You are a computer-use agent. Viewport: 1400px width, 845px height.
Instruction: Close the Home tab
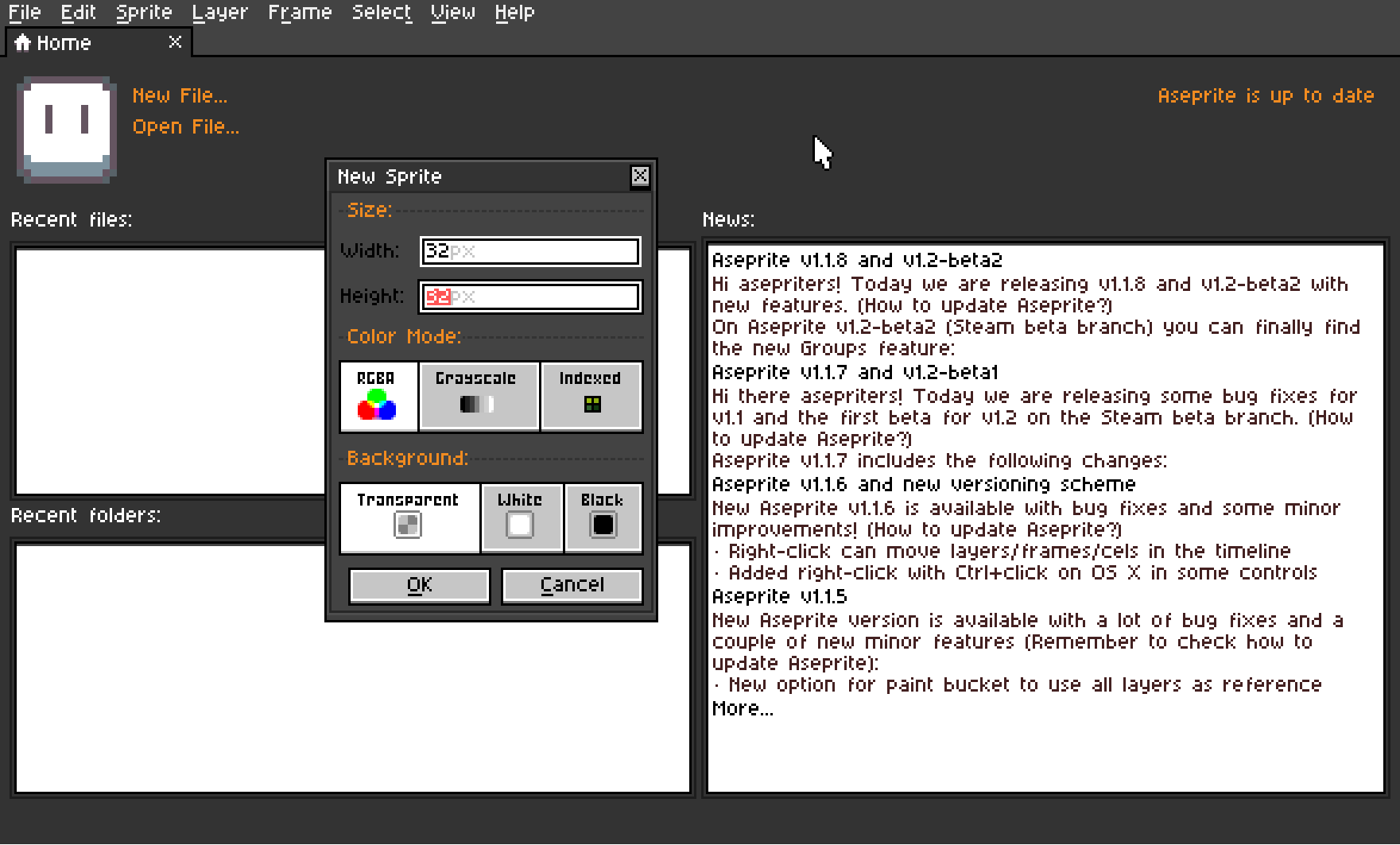(x=175, y=42)
